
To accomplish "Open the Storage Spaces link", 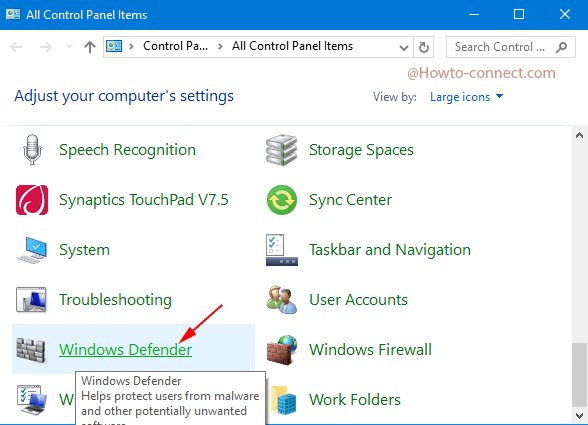I will [361, 150].
